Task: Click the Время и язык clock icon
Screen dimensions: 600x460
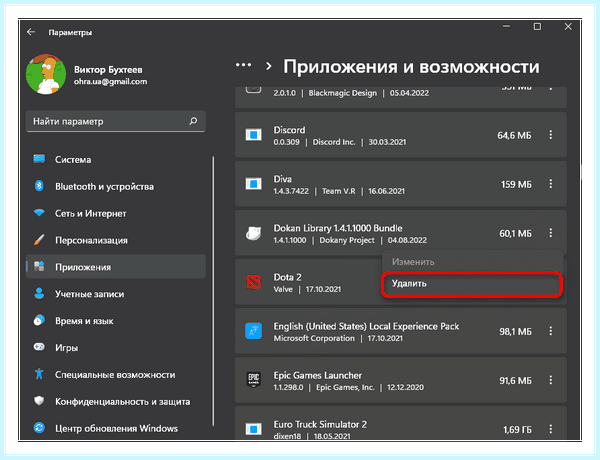Action: 39,320
